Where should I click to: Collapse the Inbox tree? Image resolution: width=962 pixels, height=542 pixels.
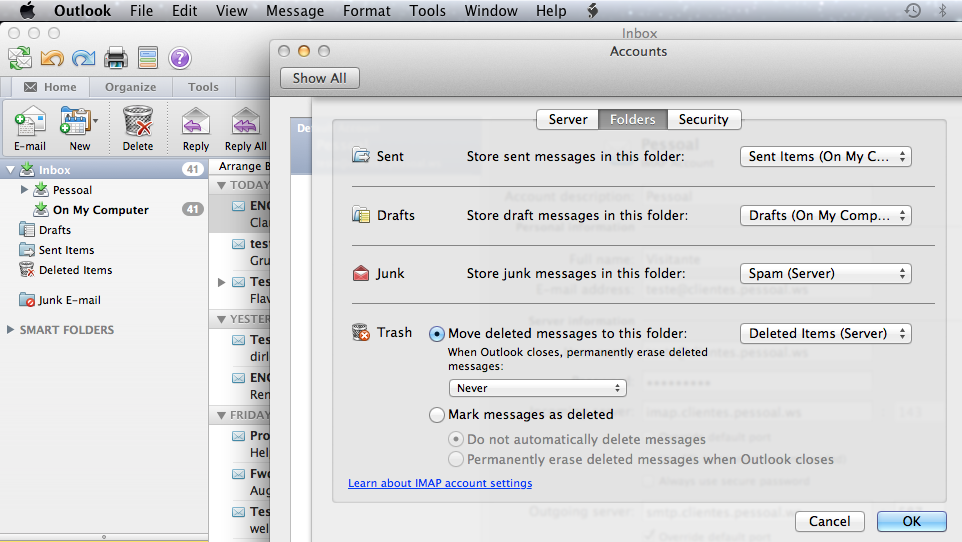[x=10, y=169]
